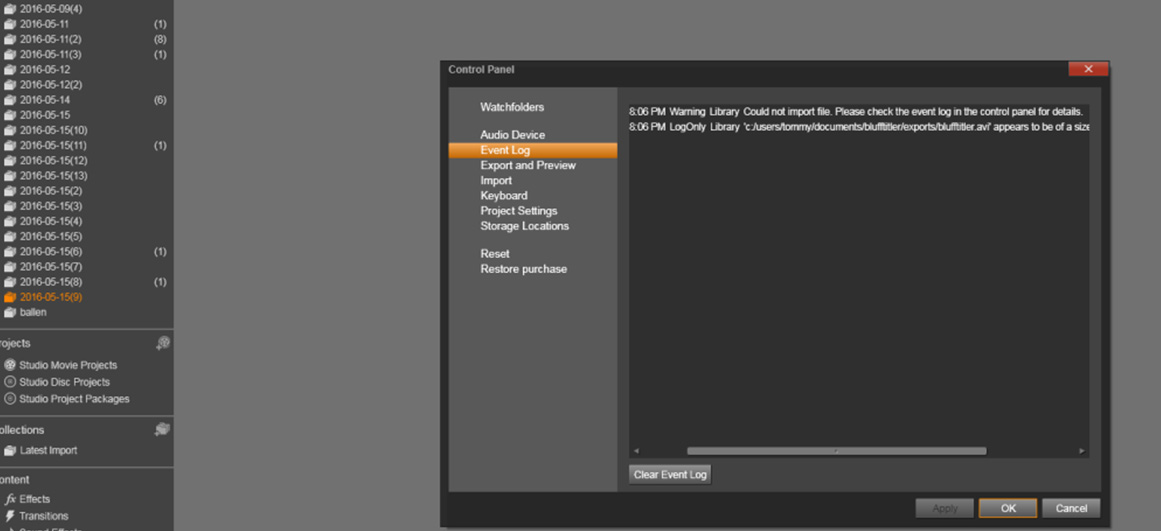Click the add new project icon in Projects header
Screen dimensions: 1161x531
[x=162, y=343]
